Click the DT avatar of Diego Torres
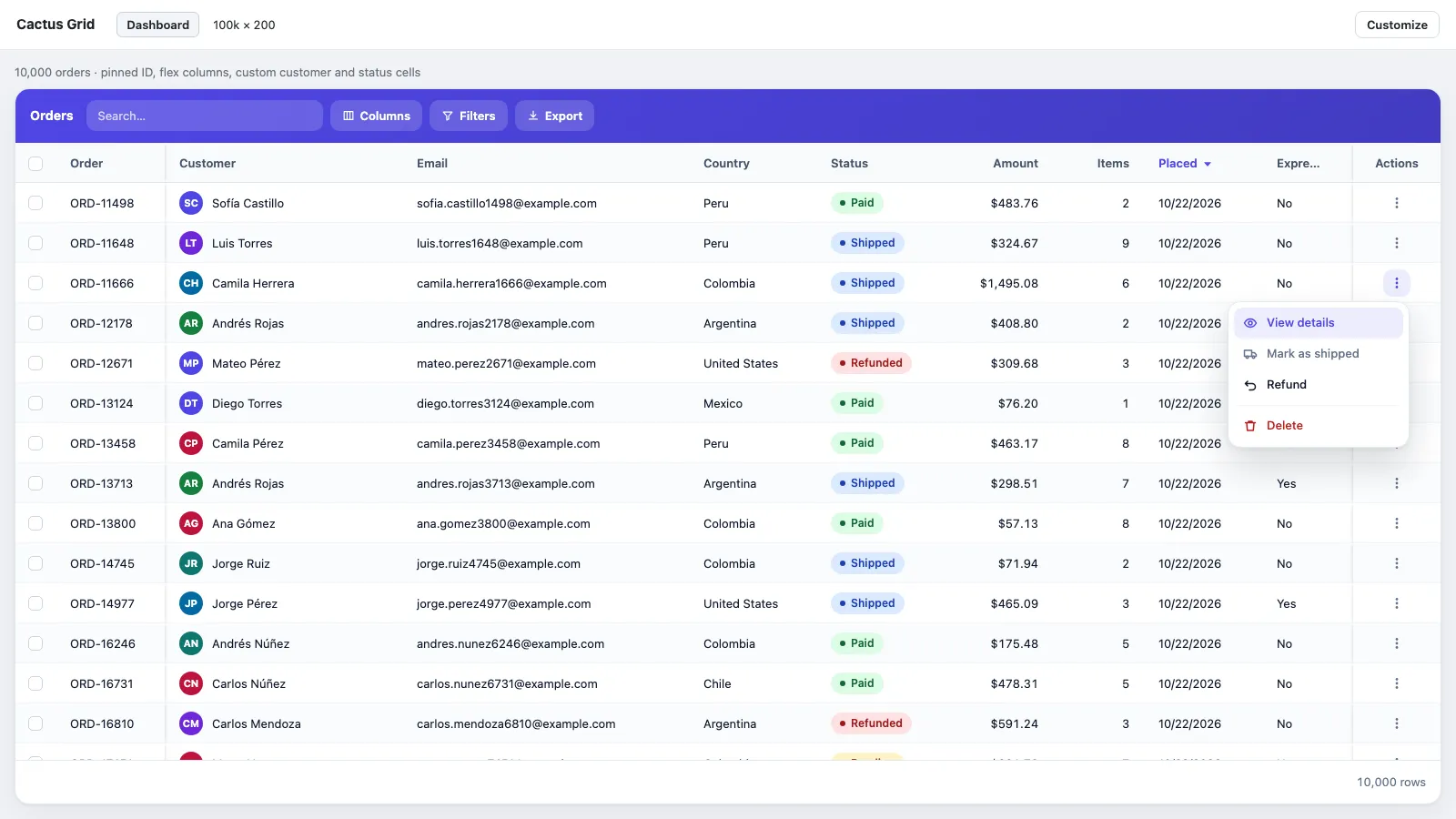 click(191, 403)
